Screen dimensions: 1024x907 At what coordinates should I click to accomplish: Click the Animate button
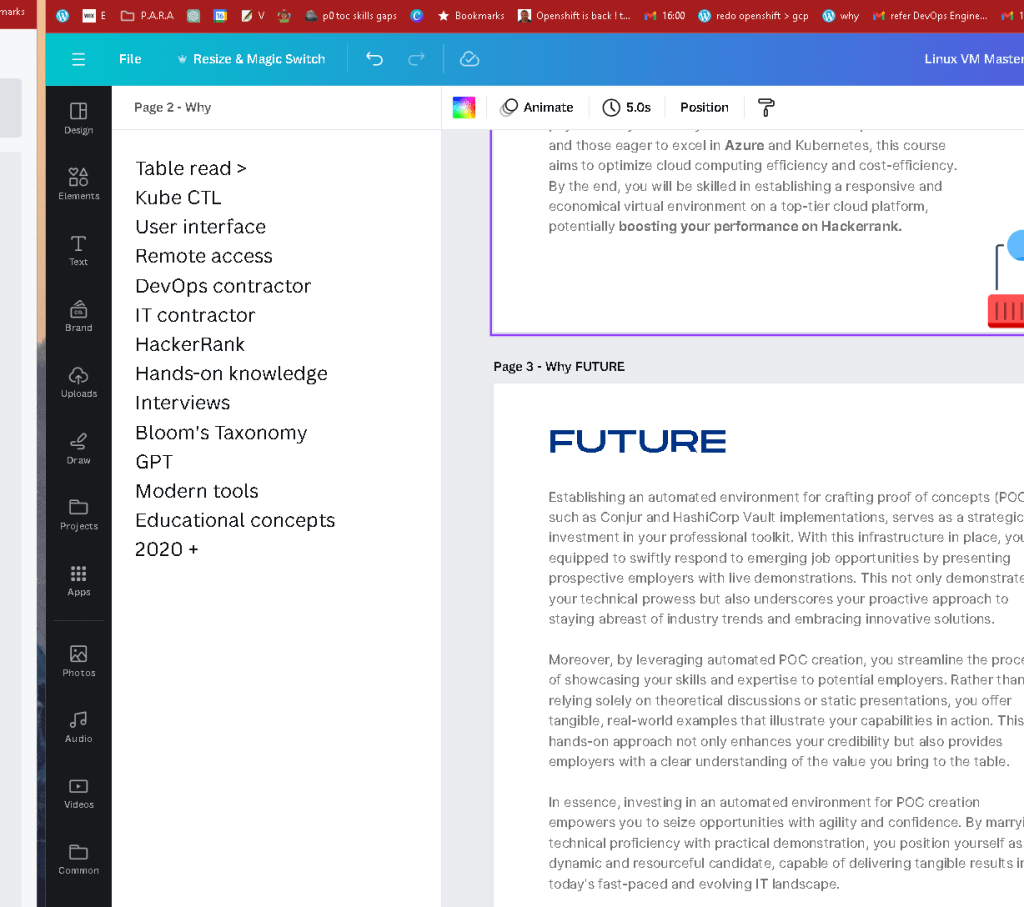537,108
